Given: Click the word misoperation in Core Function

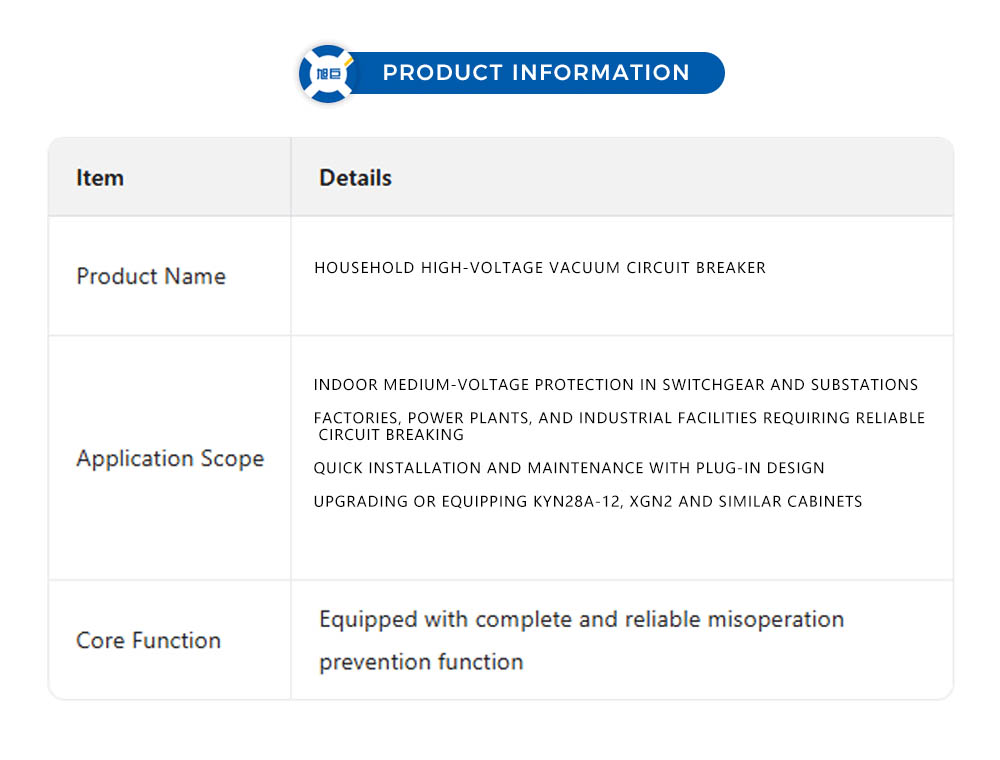Looking at the screenshot, I should (775, 620).
